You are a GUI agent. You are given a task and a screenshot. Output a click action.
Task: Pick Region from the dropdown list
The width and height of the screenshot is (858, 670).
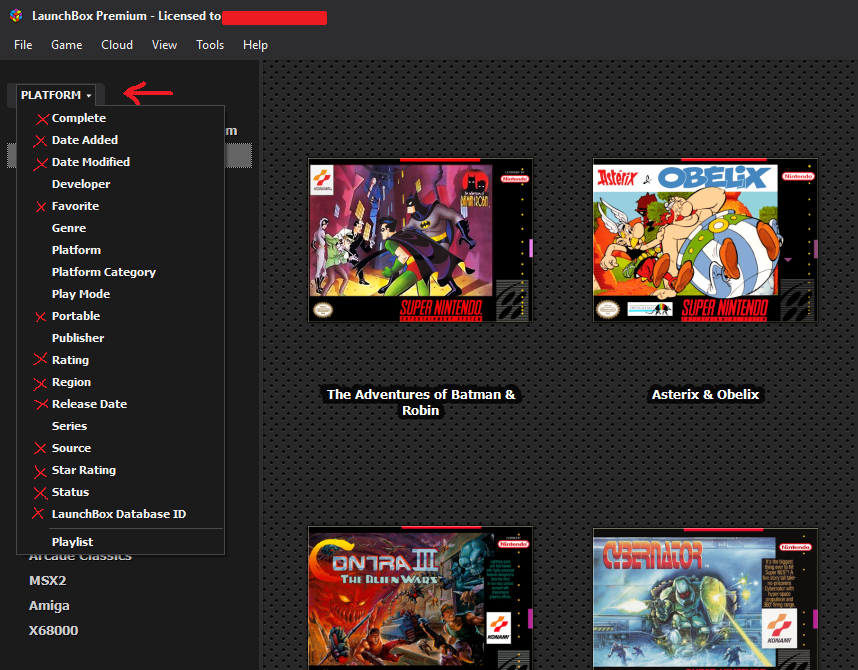120,382
